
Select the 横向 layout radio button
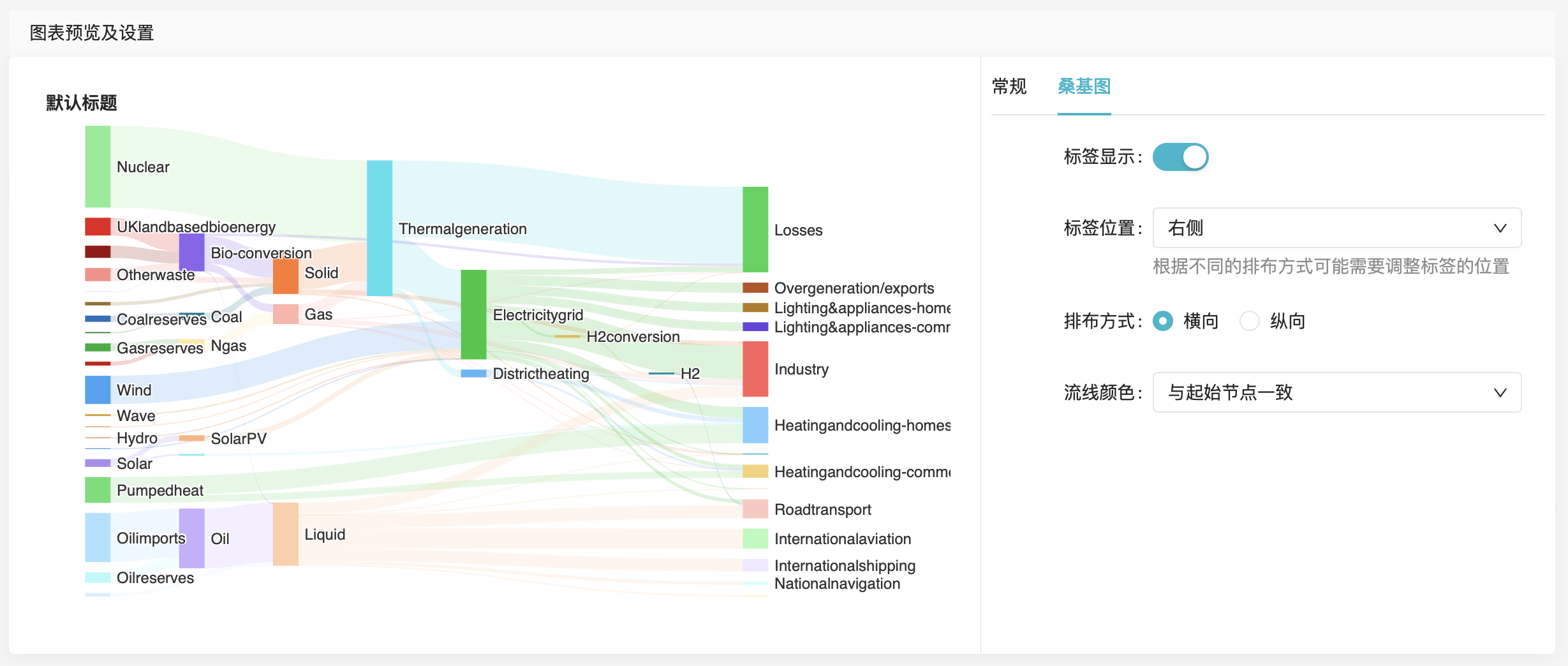tap(1163, 321)
